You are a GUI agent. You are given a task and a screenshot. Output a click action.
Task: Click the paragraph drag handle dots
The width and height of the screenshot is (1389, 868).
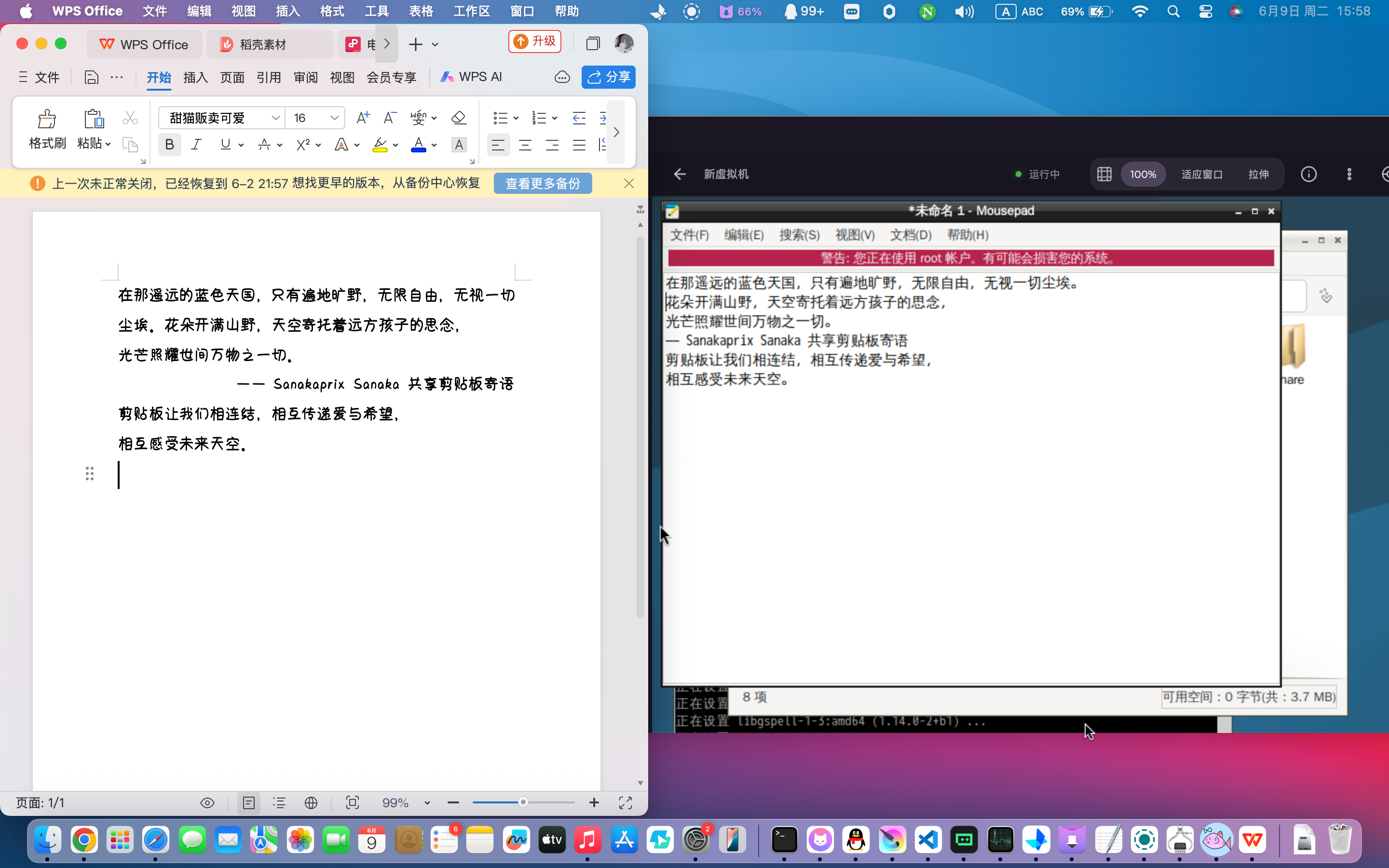pyautogui.click(x=90, y=474)
